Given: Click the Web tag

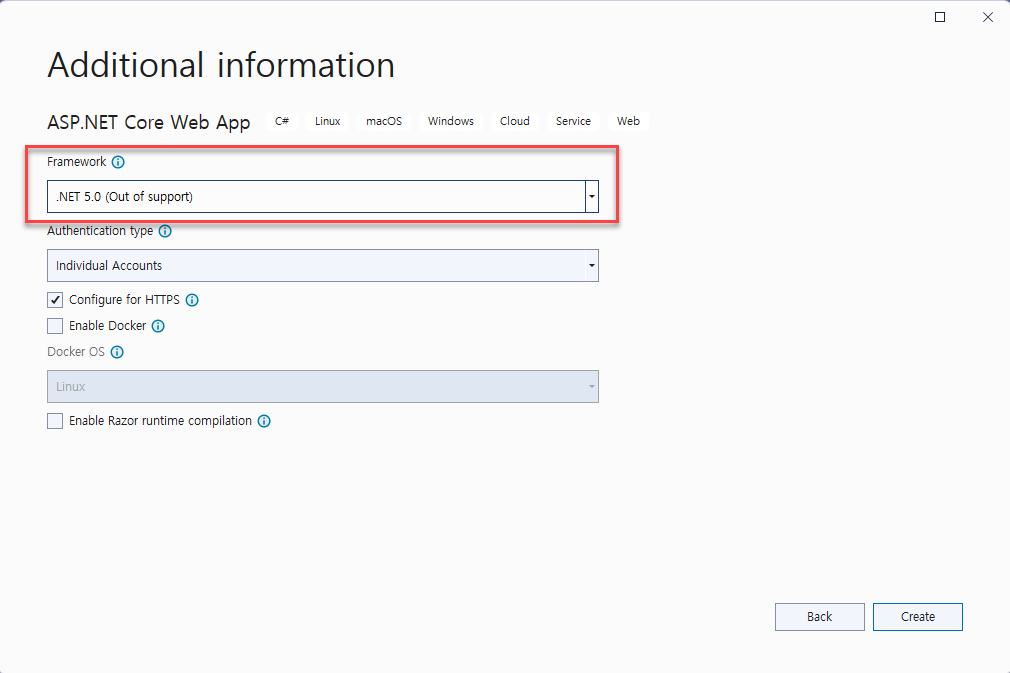Looking at the screenshot, I should [628, 121].
